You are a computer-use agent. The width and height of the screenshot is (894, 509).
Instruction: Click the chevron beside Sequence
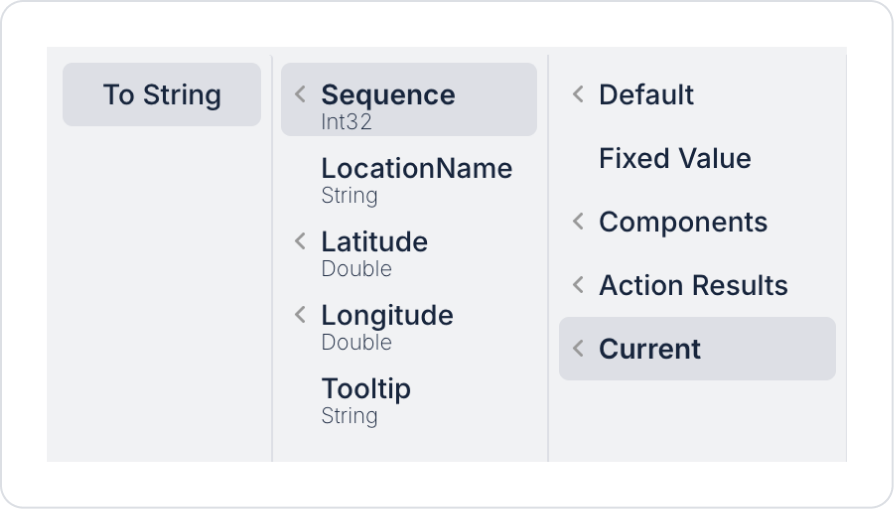300,95
